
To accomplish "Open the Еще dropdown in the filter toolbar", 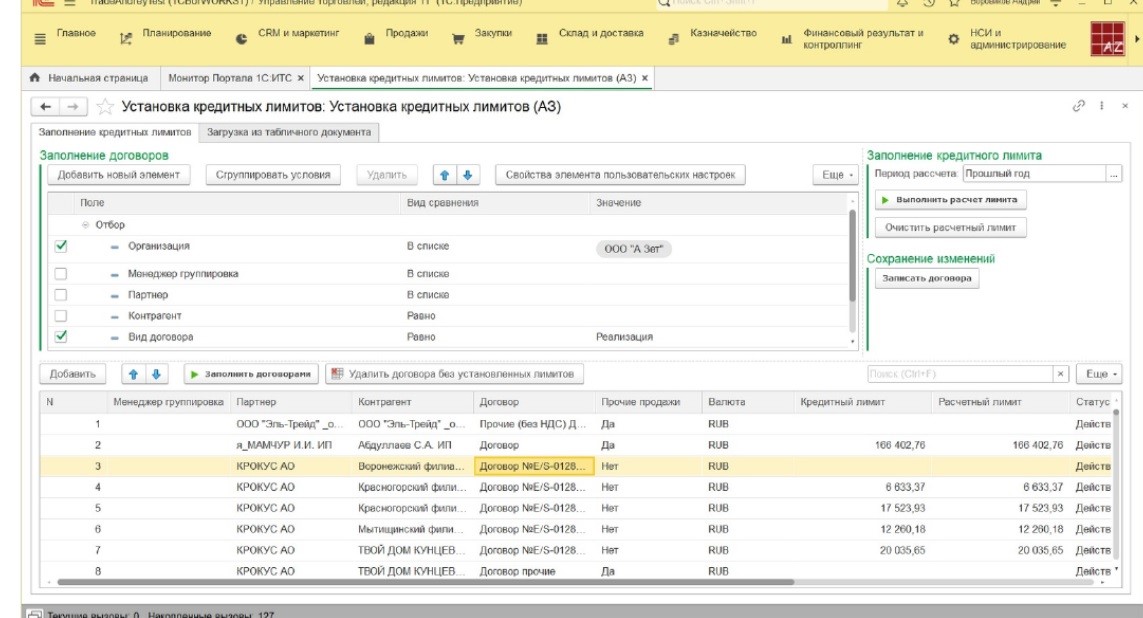I will 836,175.
